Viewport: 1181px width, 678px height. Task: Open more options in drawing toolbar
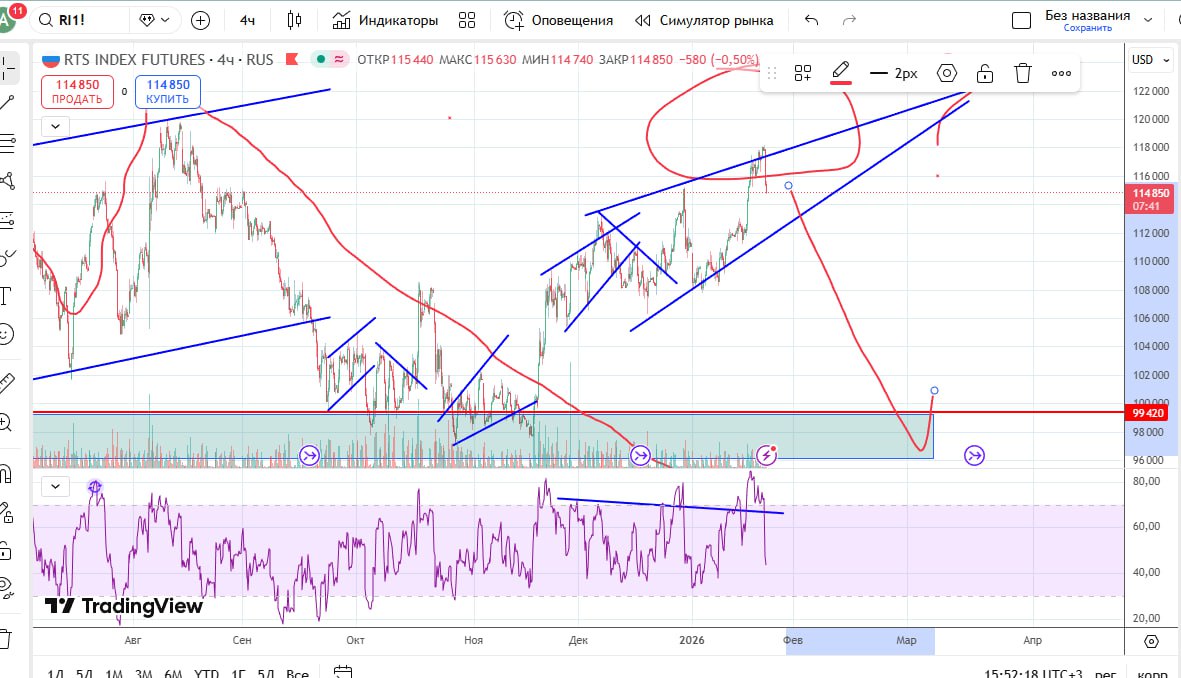pos(1061,73)
